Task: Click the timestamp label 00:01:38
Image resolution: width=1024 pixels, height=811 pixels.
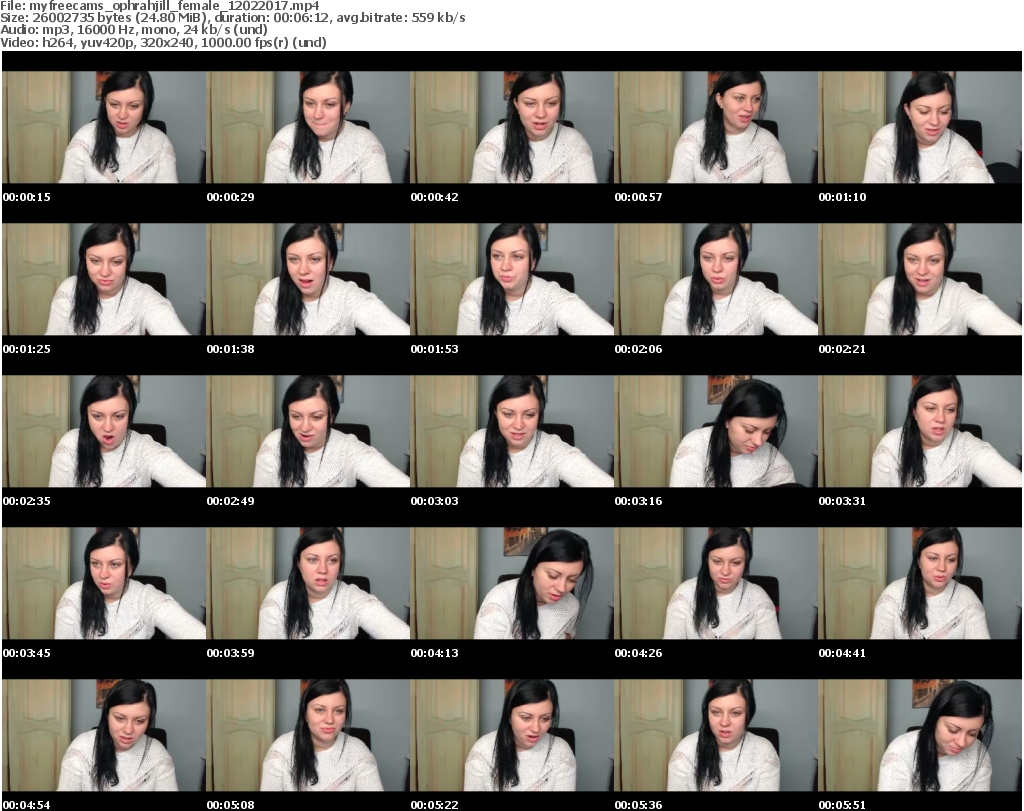Action: (x=231, y=349)
